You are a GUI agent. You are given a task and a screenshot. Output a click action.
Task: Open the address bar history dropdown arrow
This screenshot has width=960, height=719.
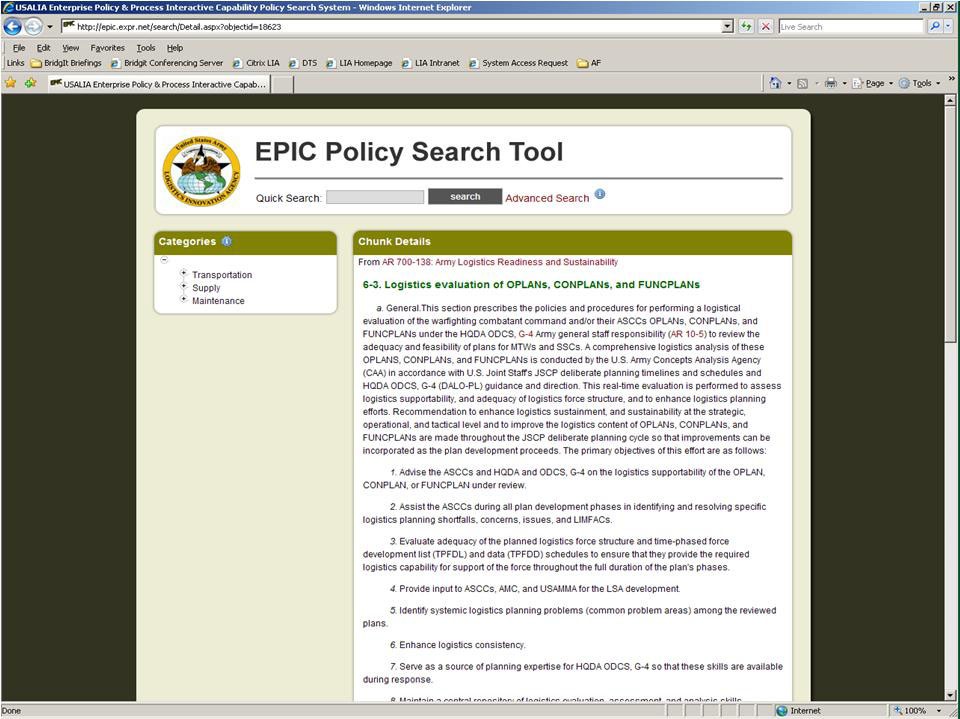point(727,27)
